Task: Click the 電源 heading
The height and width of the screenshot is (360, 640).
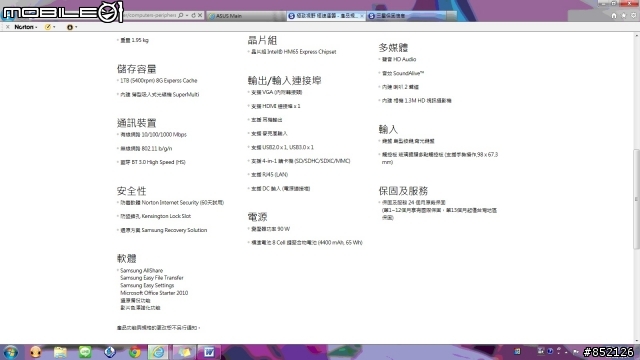Action: 257,217
